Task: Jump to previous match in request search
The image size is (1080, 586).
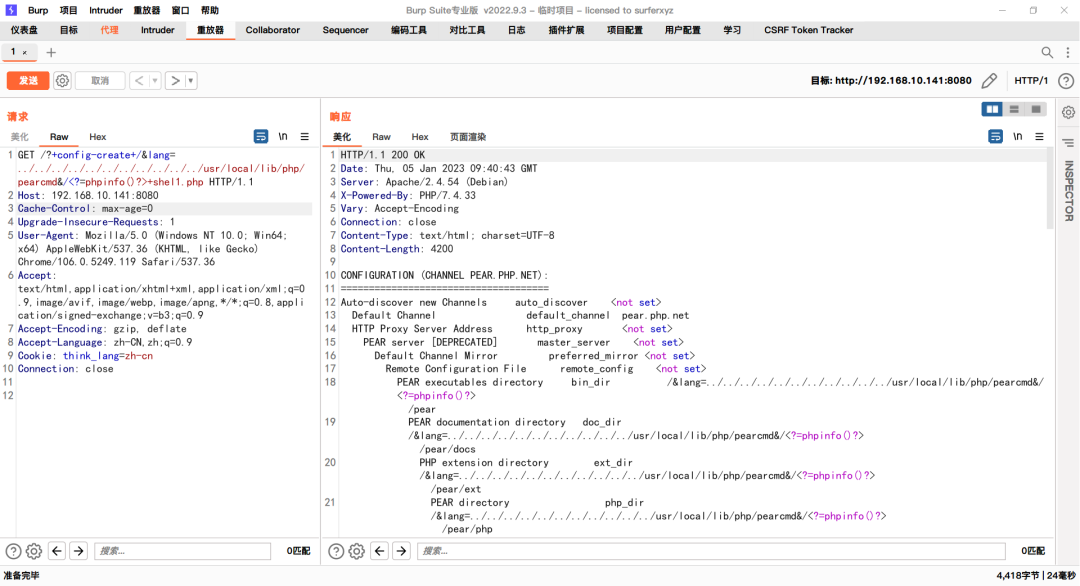Action: [56, 551]
